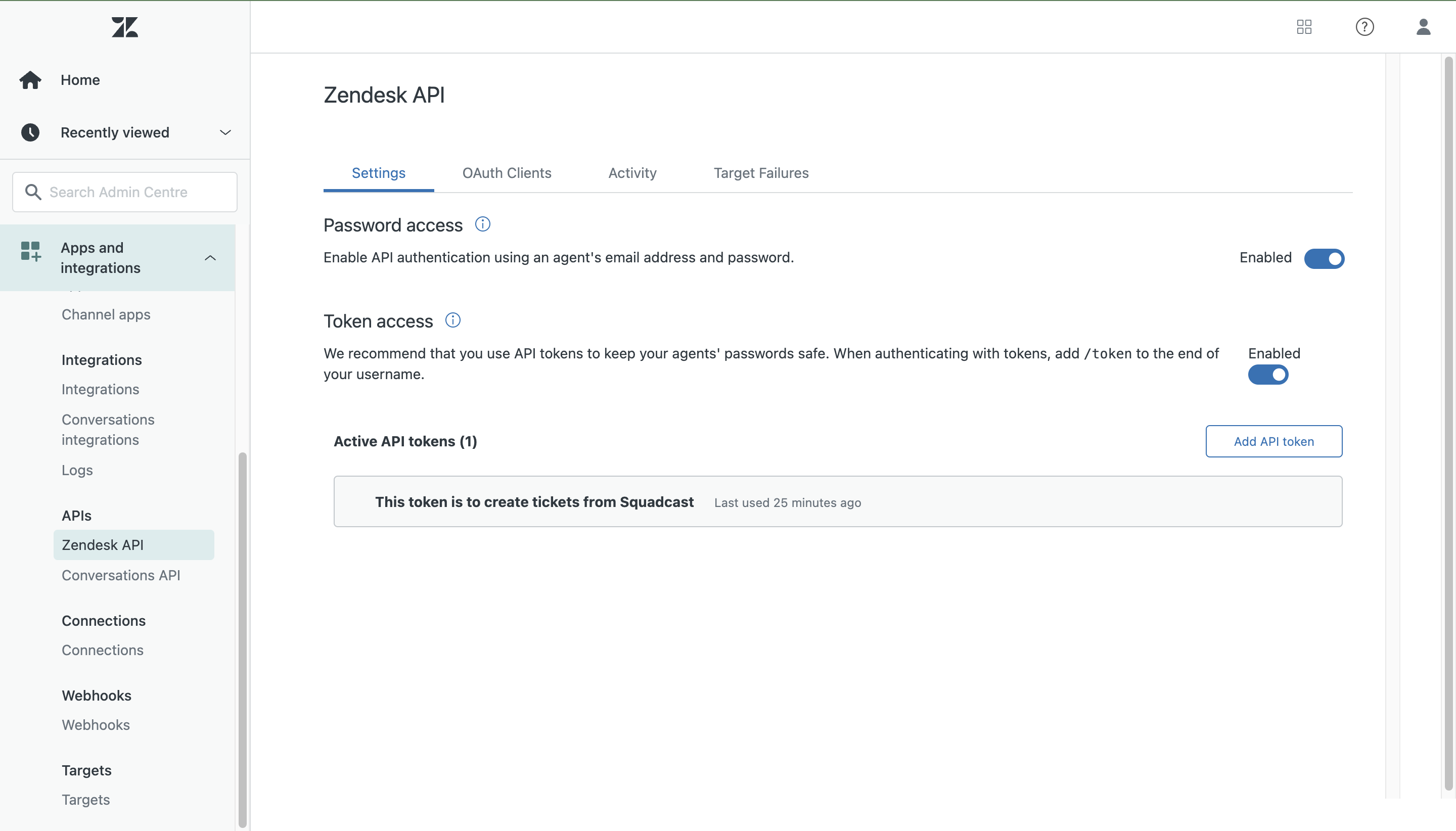This screenshot has width=1456, height=831.
Task: Expand the Squadcast API token row
Action: click(837, 501)
